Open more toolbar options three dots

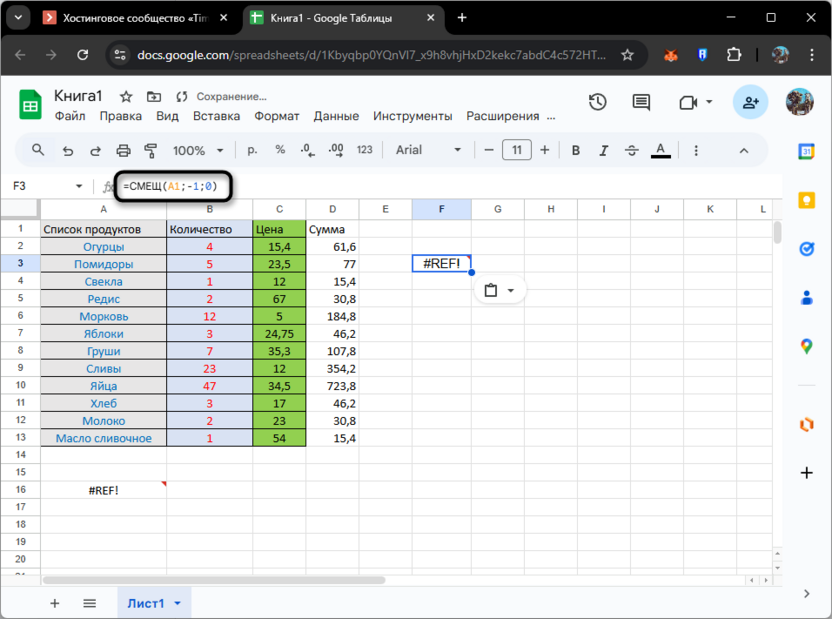[x=696, y=151]
